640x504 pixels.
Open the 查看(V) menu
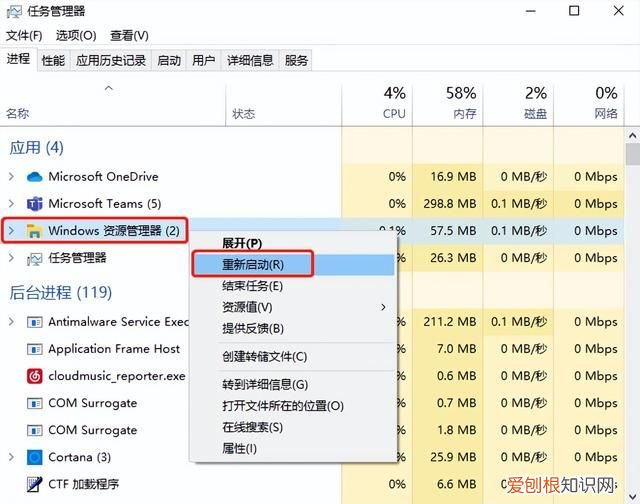(x=129, y=36)
